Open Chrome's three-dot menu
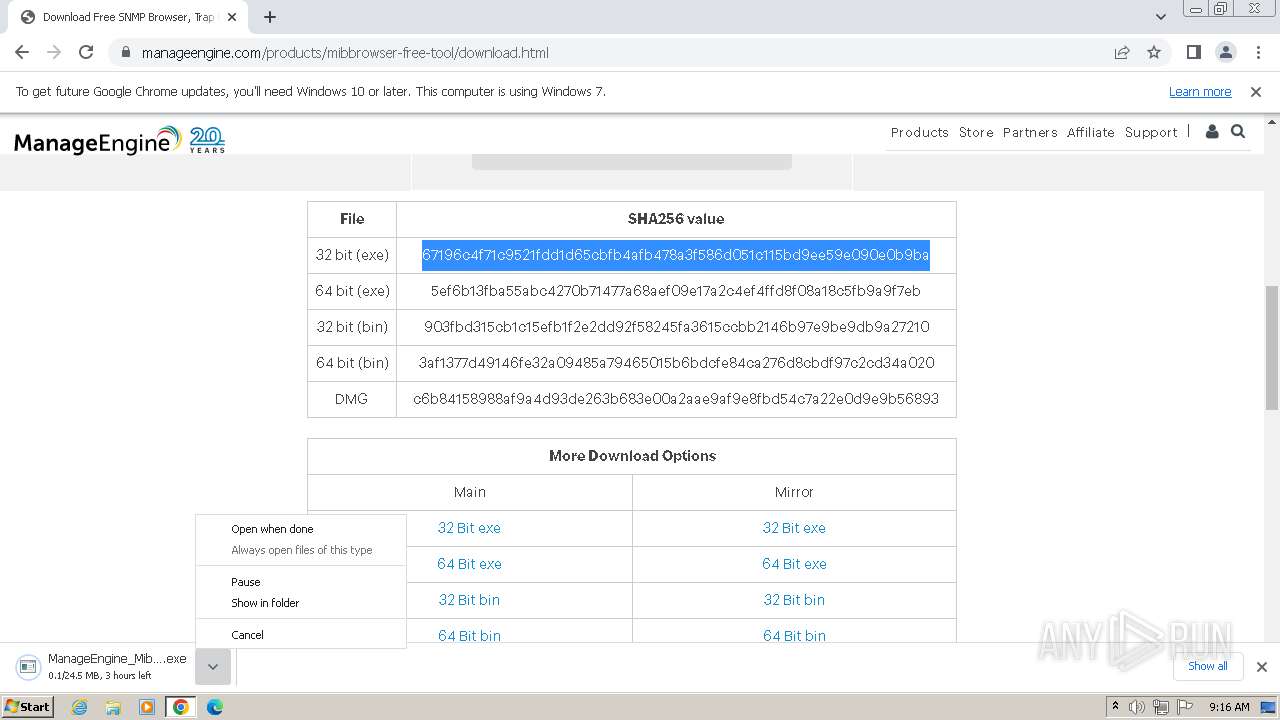Screen dimensions: 1280x720 (x=1258, y=52)
